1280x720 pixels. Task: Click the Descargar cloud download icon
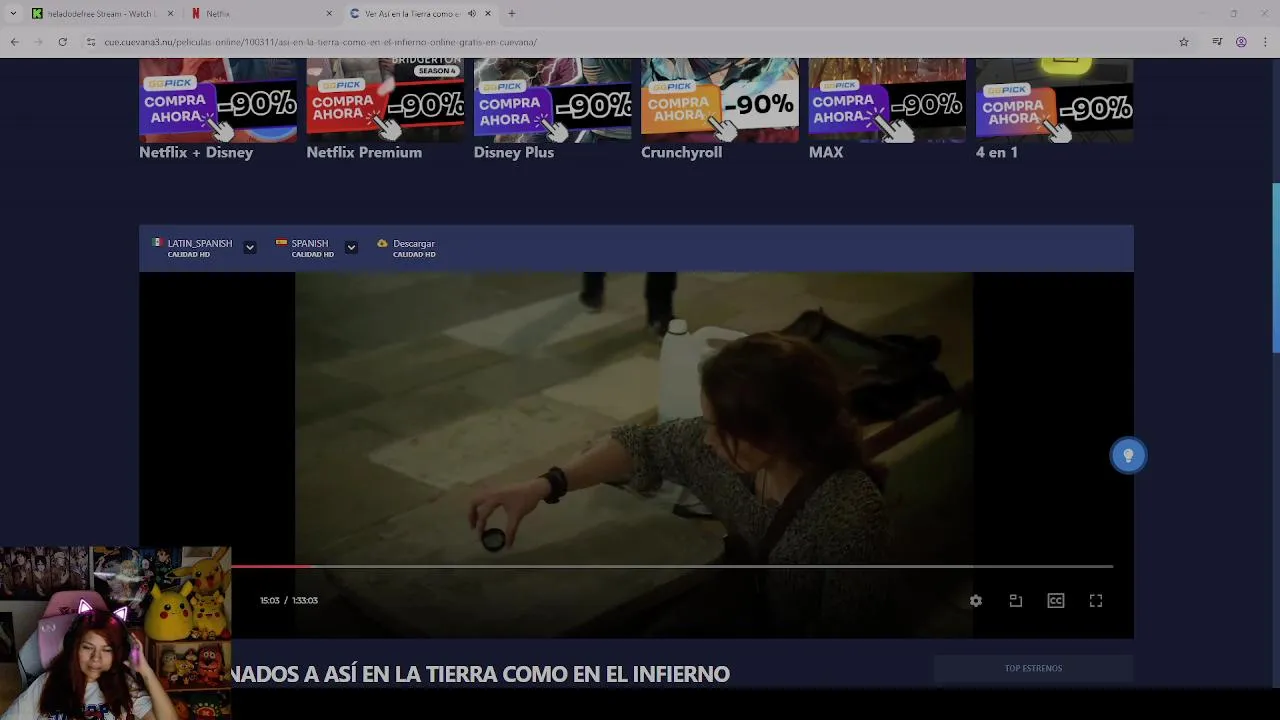[x=382, y=243]
